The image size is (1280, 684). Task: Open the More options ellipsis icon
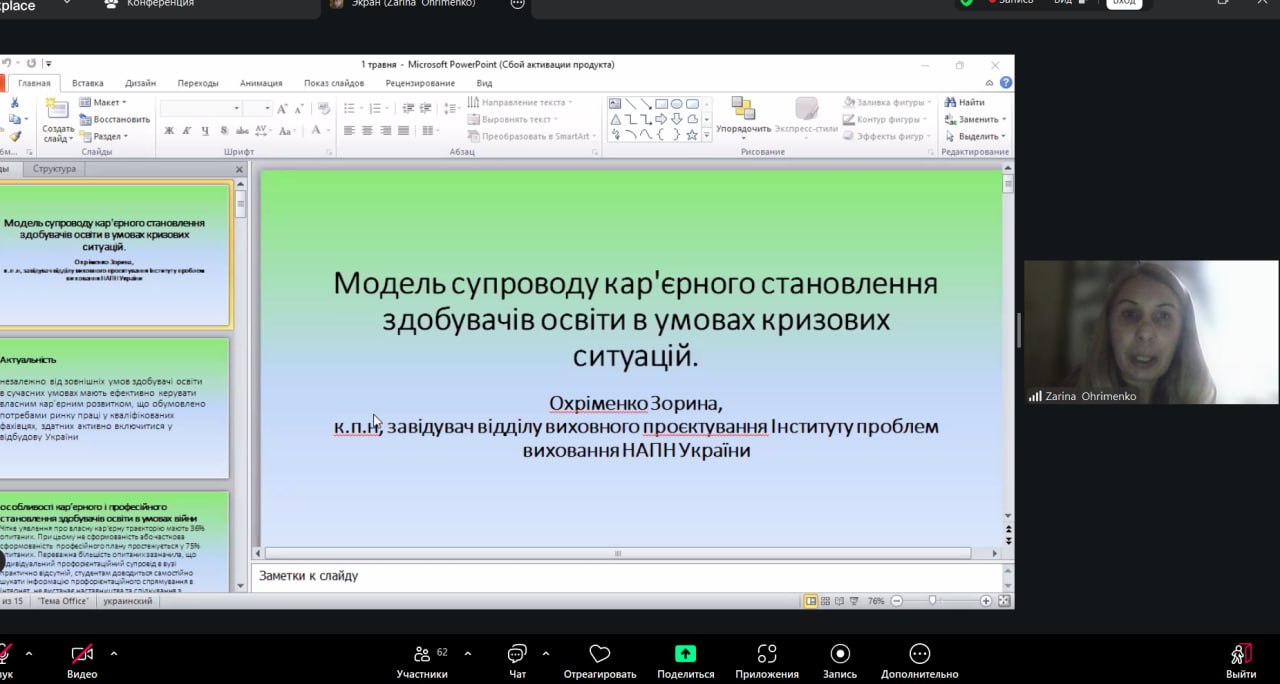[x=920, y=655]
